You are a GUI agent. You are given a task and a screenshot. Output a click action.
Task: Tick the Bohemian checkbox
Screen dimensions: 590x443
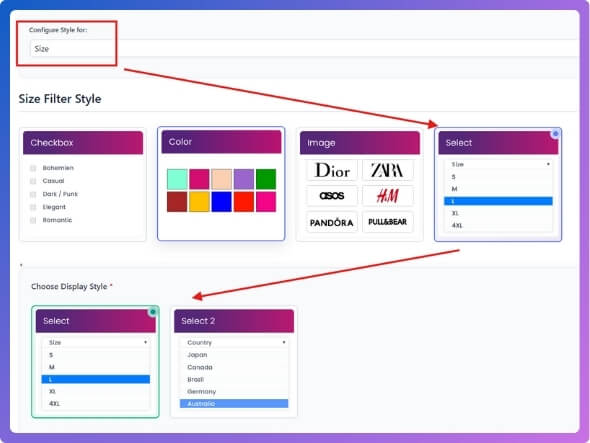click(33, 168)
